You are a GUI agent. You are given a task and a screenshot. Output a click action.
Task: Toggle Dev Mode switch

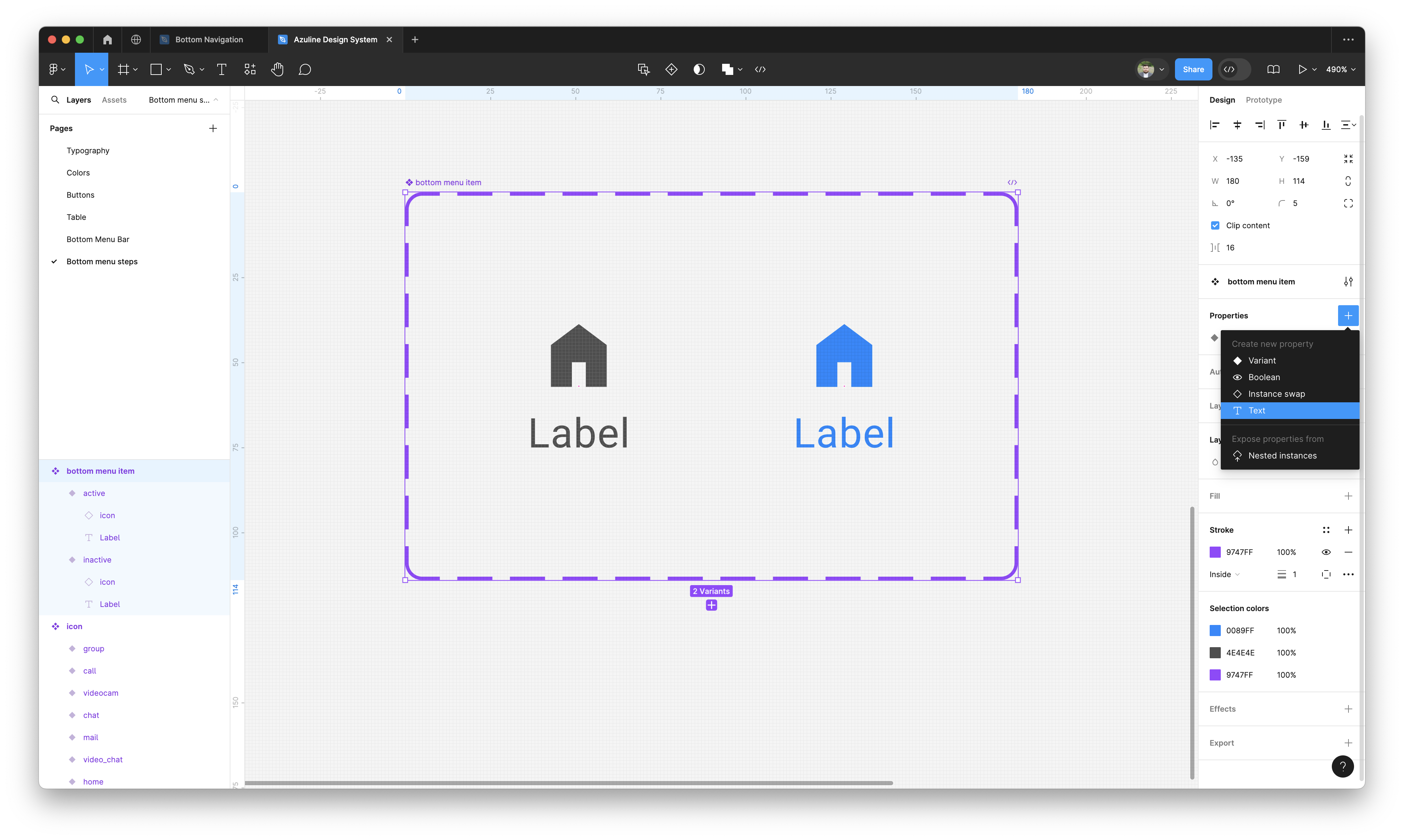1234,69
